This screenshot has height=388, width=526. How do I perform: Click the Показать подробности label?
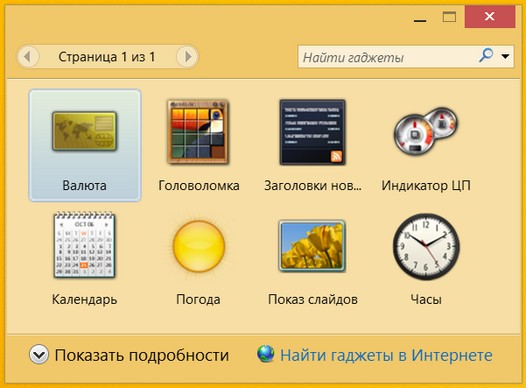[142, 355]
